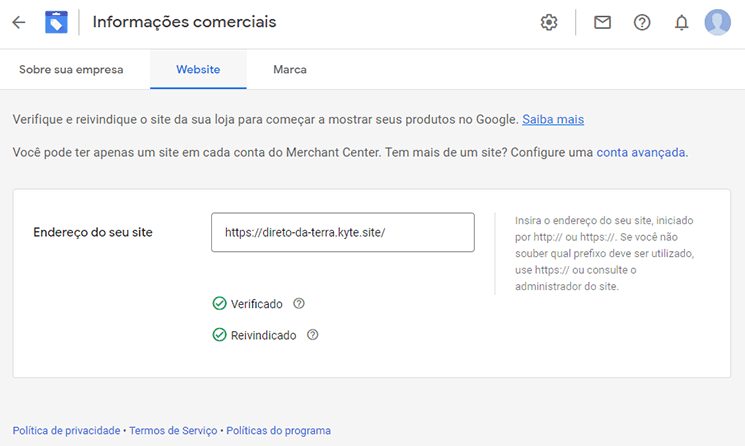
Task: Follow the Saiba mais link
Action: click(x=553, y=119)
